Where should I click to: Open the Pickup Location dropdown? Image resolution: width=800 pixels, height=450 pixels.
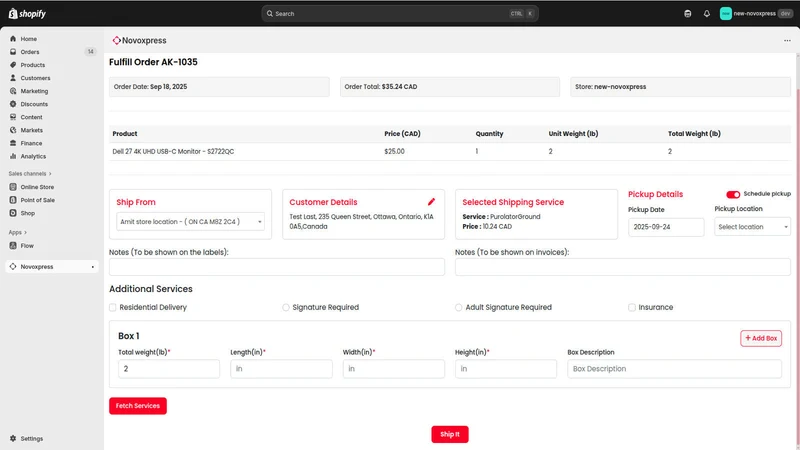point(753,227)
